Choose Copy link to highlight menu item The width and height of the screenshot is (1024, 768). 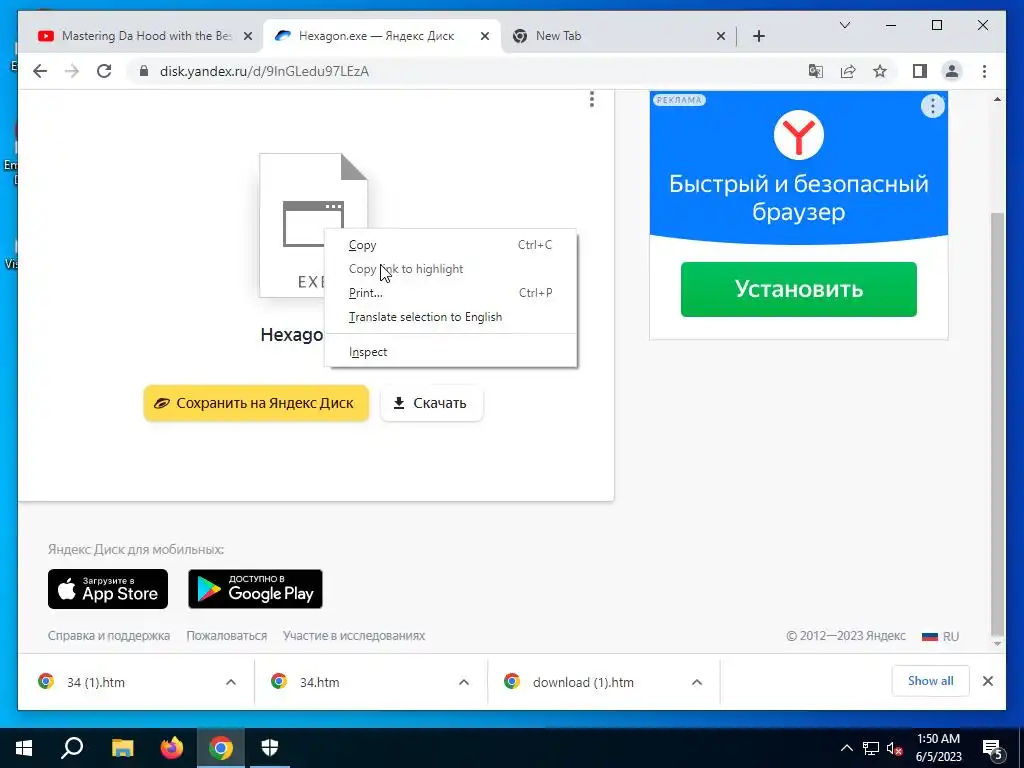coord(450,269)
